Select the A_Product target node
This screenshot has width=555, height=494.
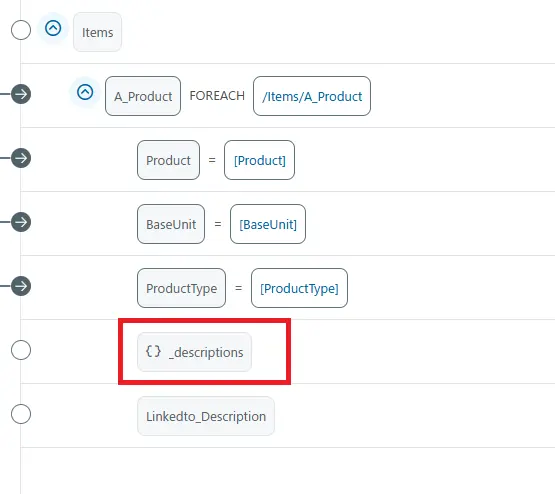click(143, 96)
